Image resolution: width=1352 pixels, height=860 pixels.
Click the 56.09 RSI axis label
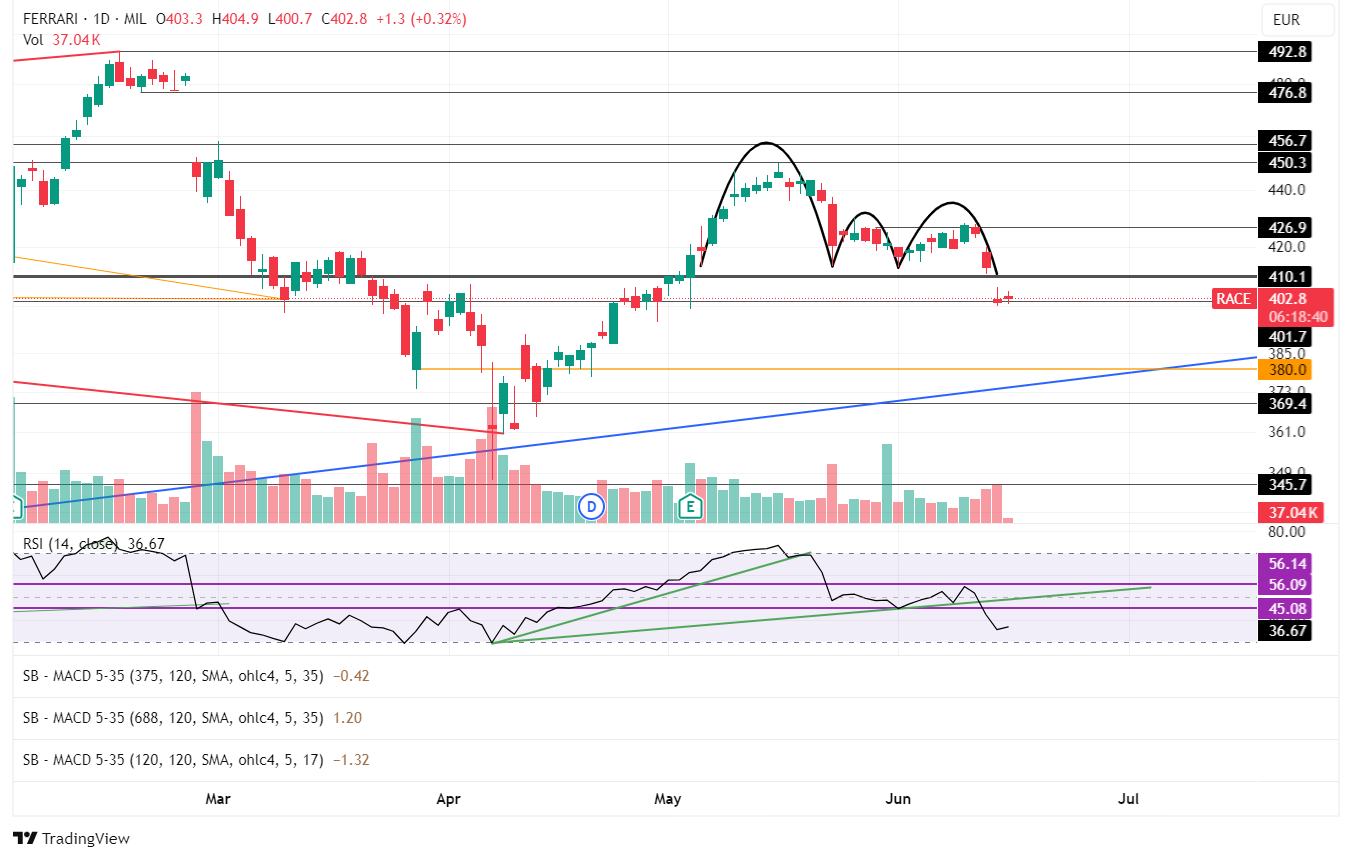coord(1283,585)
